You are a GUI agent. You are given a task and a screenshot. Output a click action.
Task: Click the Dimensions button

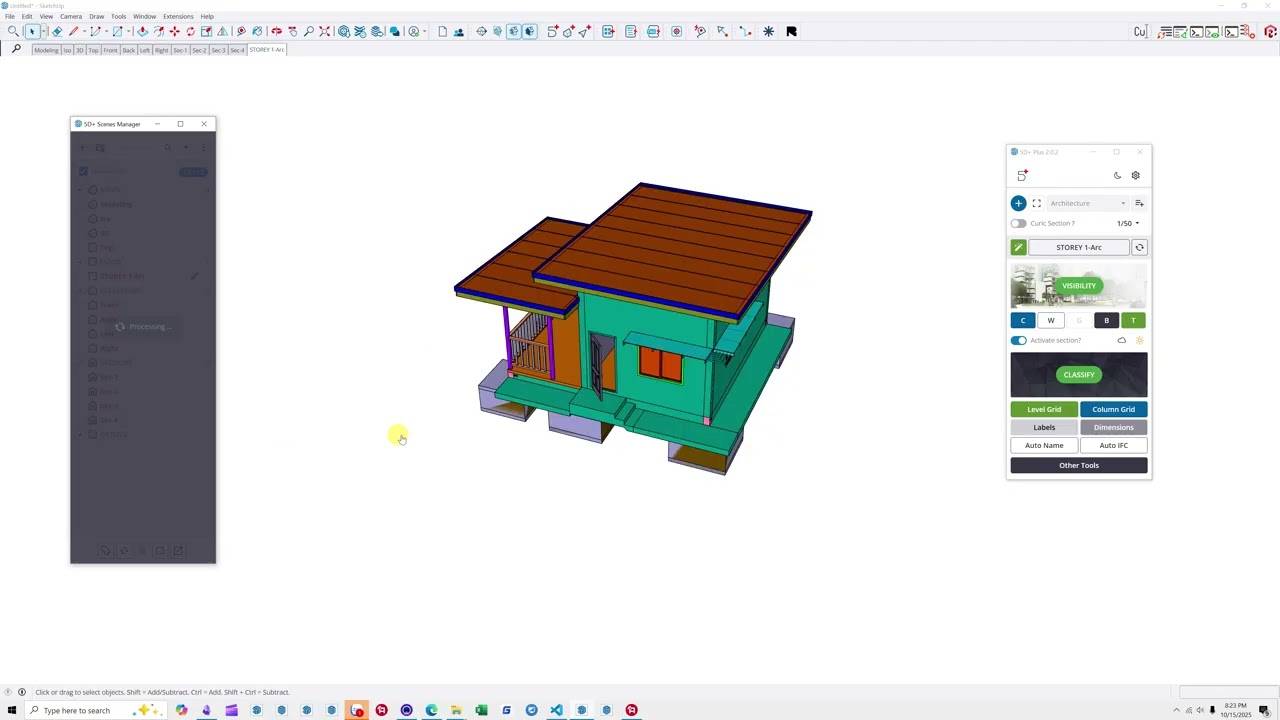click(x=1113, y=427)
